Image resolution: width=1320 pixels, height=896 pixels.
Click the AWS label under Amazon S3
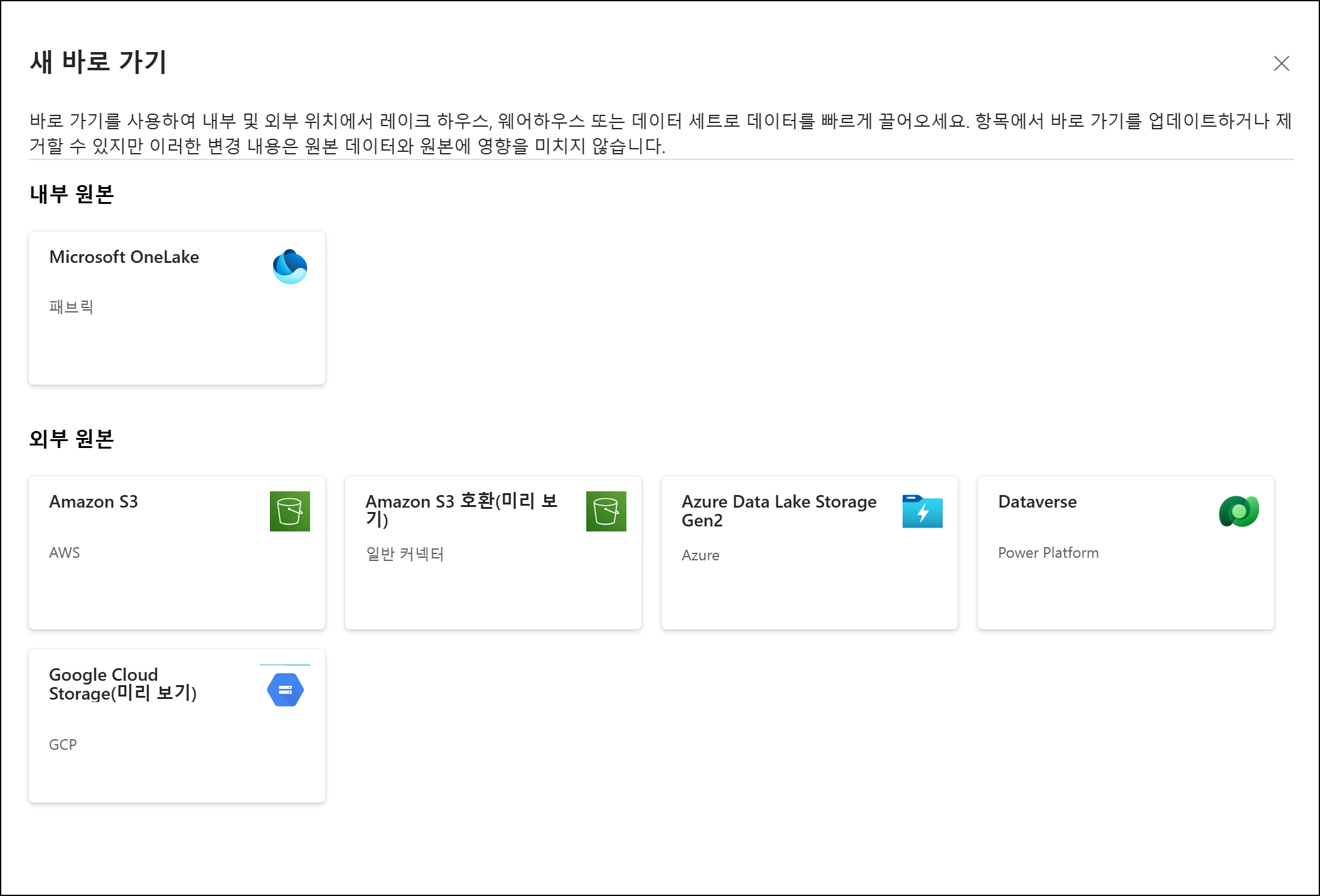[x=64, y=553]
